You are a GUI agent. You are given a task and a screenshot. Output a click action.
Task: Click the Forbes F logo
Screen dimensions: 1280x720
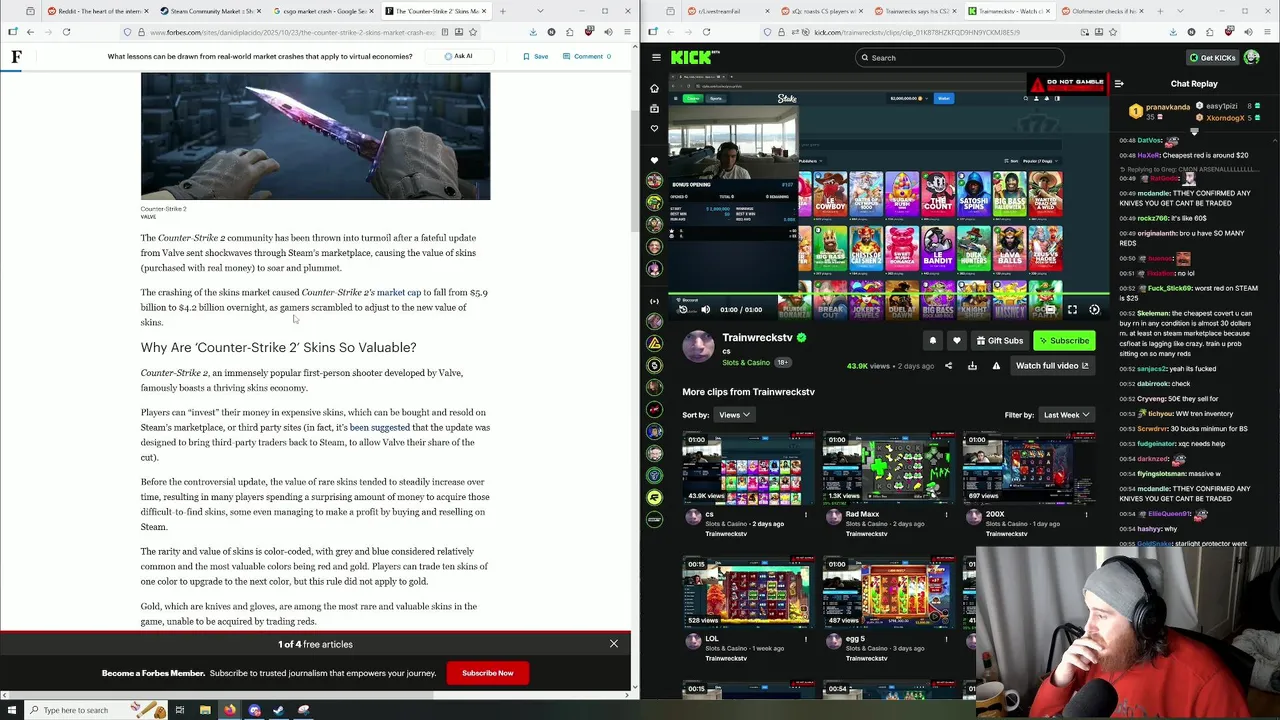tap(16, 56)
